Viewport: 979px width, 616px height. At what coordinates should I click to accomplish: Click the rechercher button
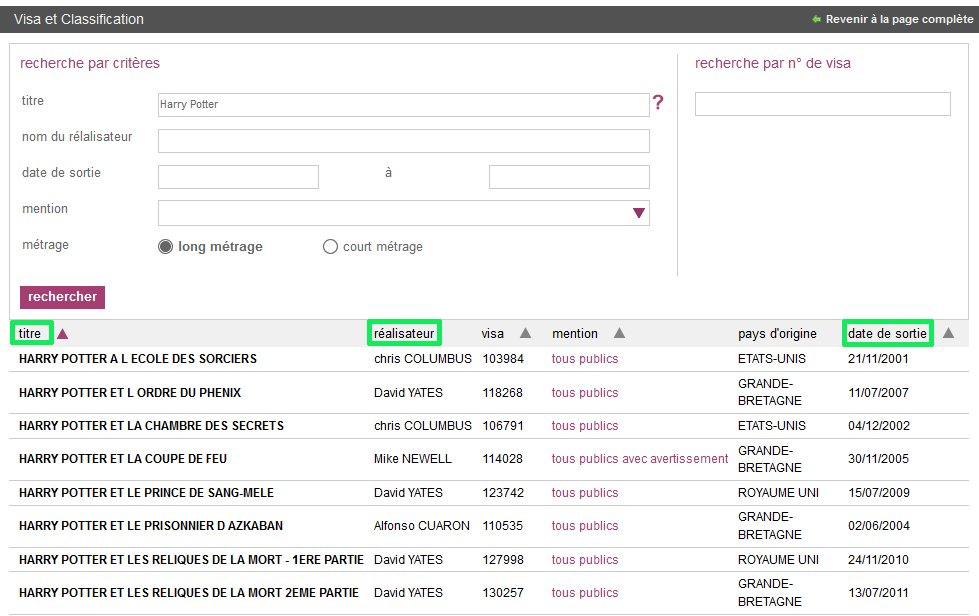tap(62, 297)
